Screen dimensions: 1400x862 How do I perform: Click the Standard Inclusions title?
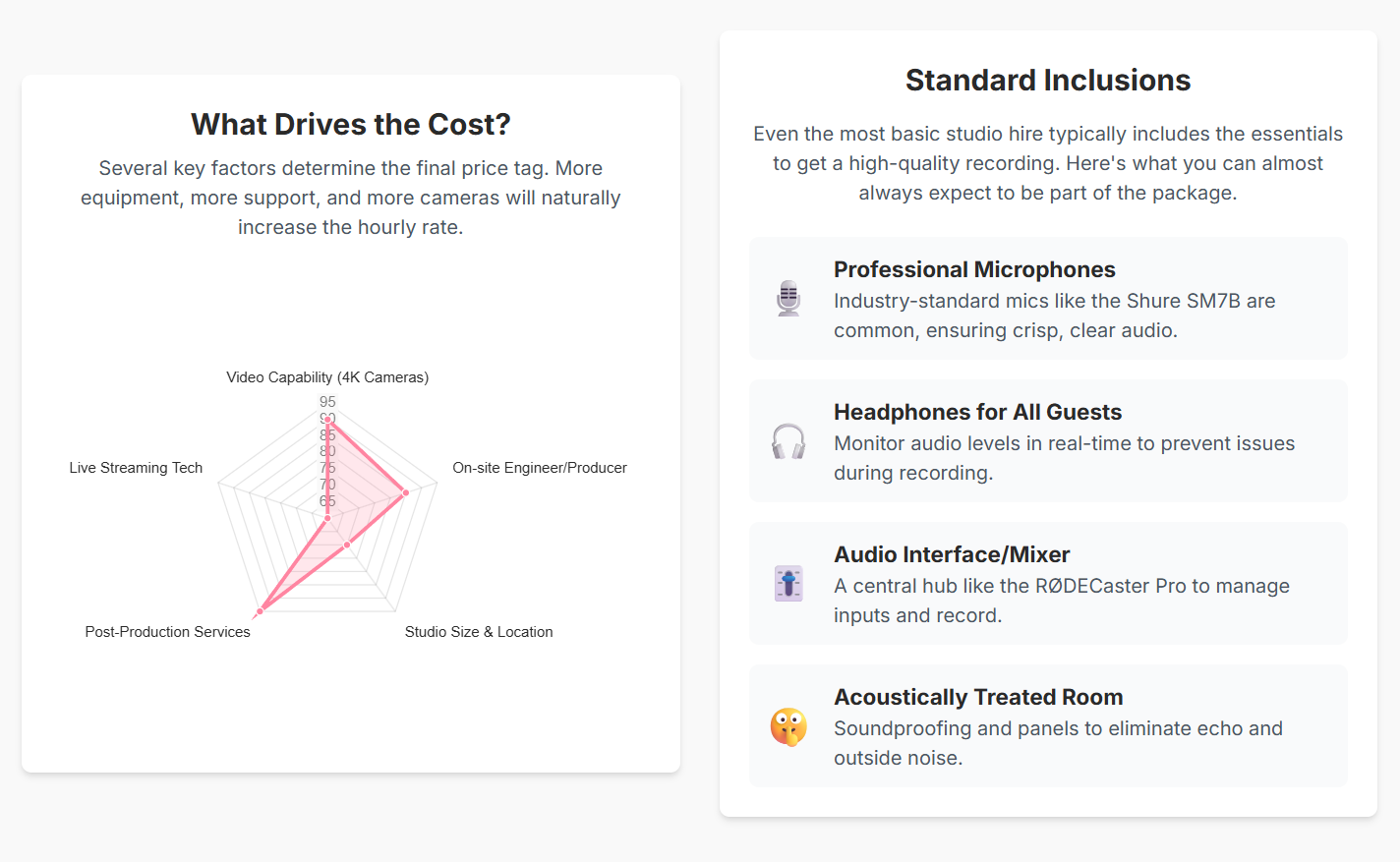coord(1048,80)
